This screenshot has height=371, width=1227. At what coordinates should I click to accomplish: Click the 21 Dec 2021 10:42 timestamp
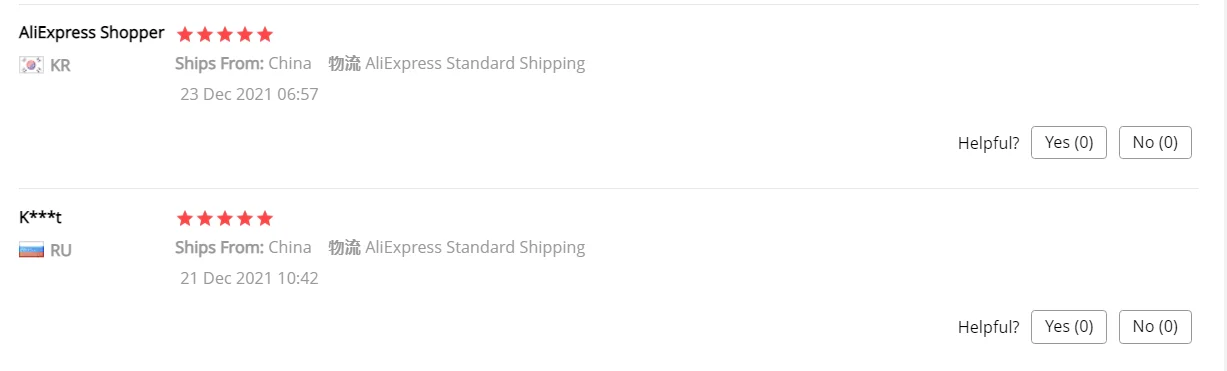click(249, 278)
